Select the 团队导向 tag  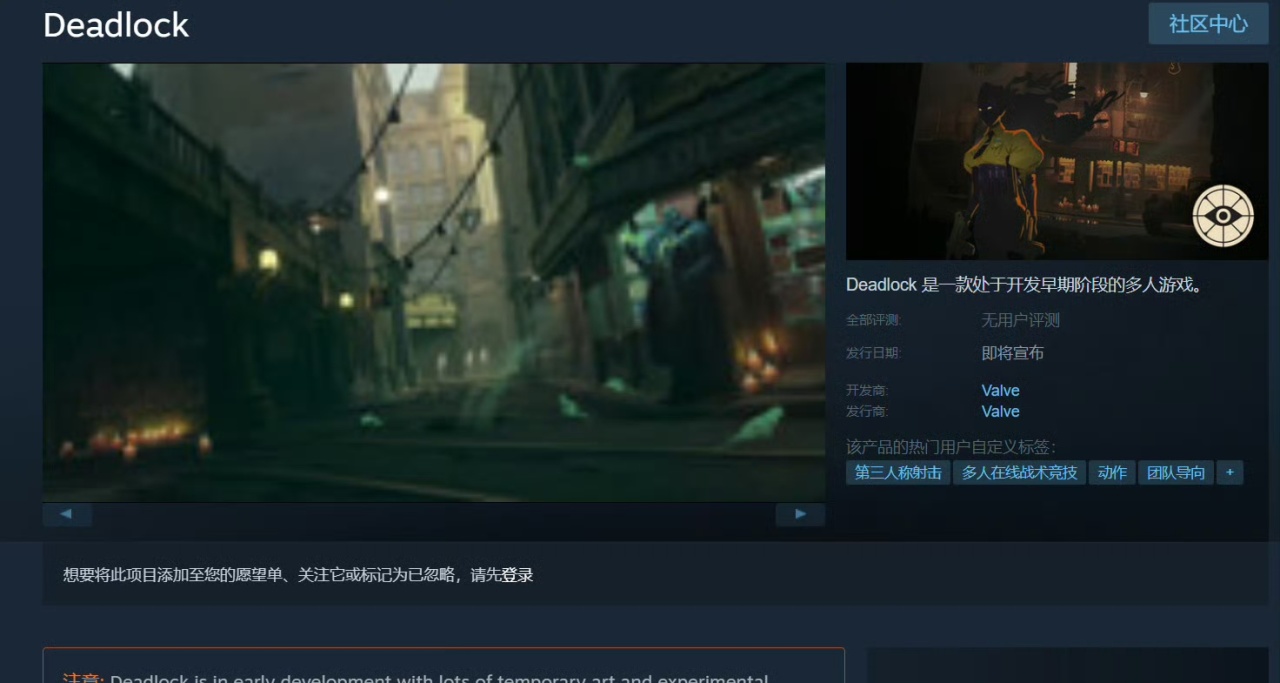pyautogui.click(x=1176, y=473)
